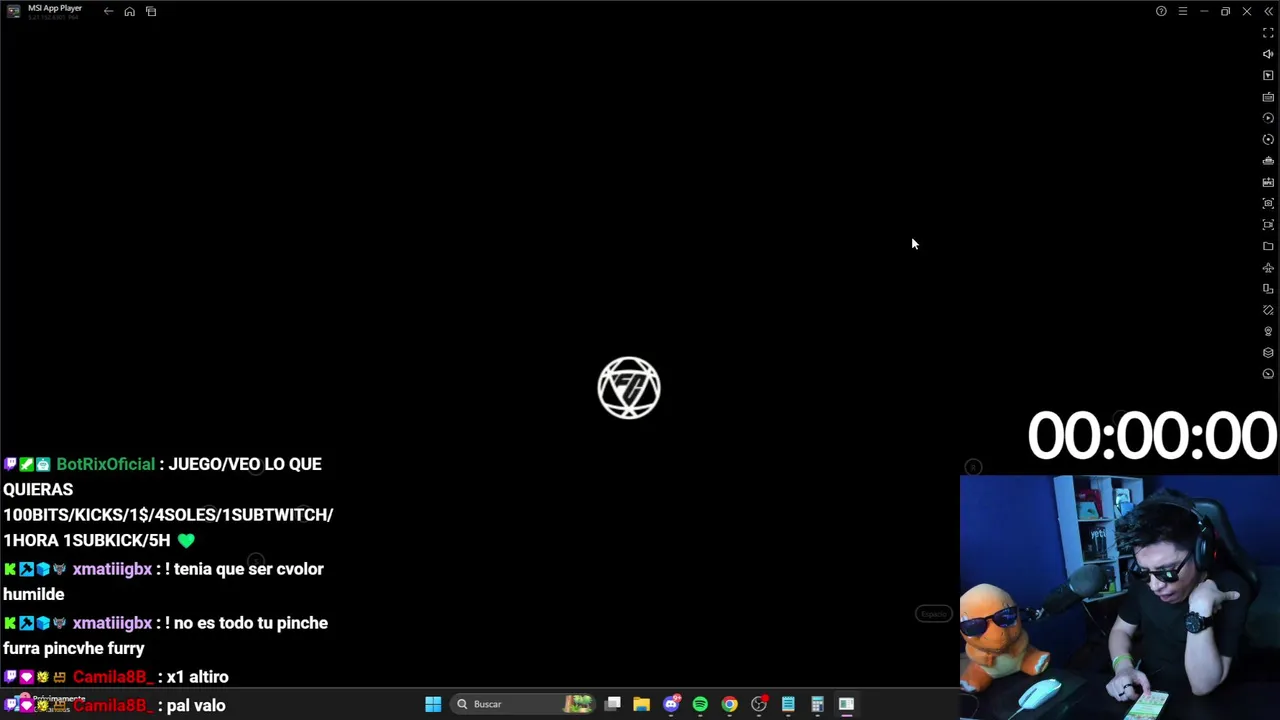Click the location pin icon in sidebar
The height and width of the screenshot is (720, 1280).
[1268, 331]
